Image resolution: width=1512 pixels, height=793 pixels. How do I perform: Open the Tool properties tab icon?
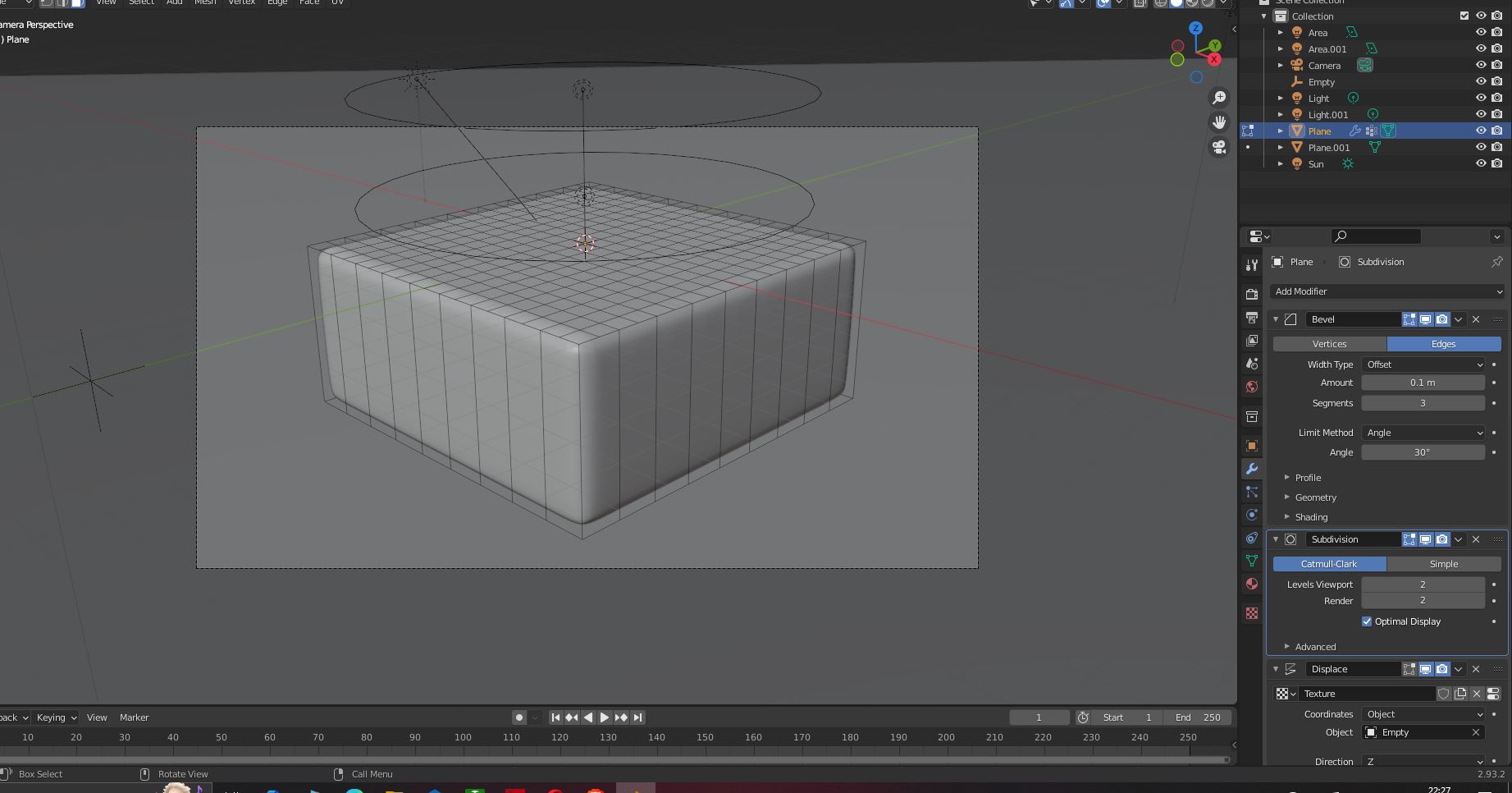[x=1251, y=265]
